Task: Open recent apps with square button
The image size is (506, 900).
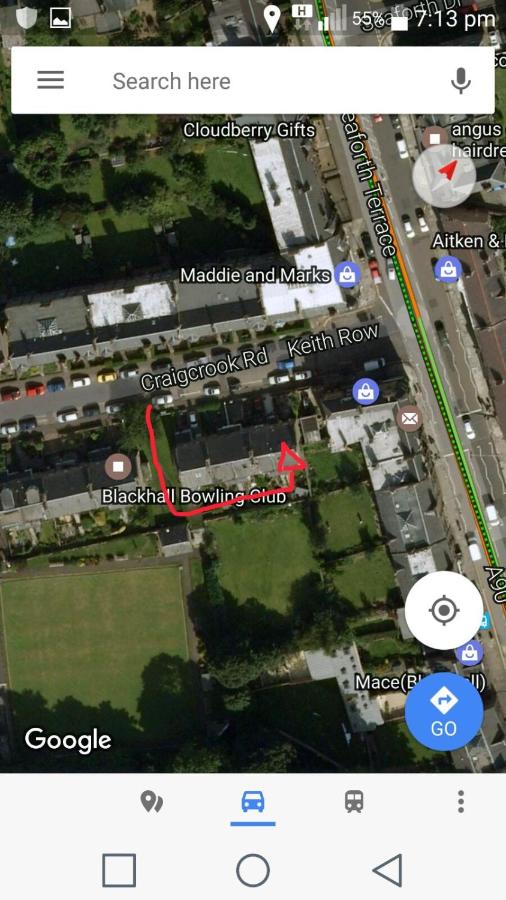Action: (x=119, y=870)
